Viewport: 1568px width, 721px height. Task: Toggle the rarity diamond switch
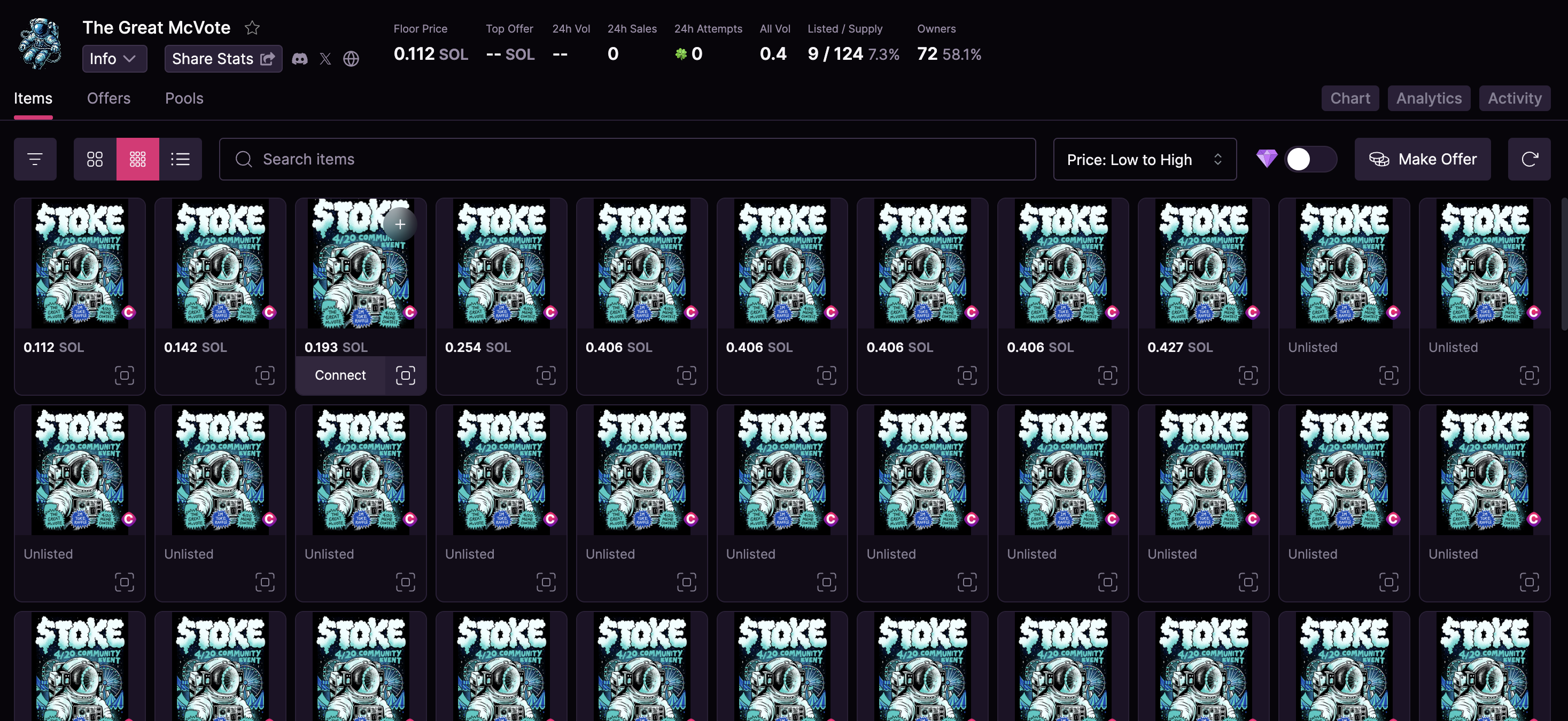[1310, 159]
